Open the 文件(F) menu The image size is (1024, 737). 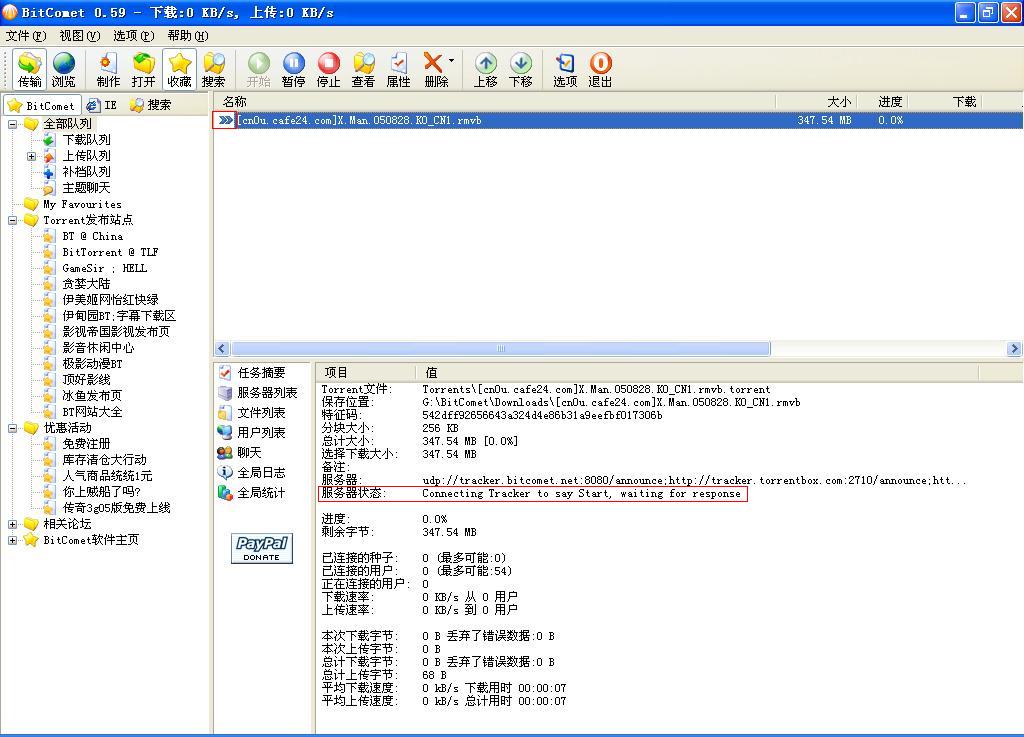26,35
